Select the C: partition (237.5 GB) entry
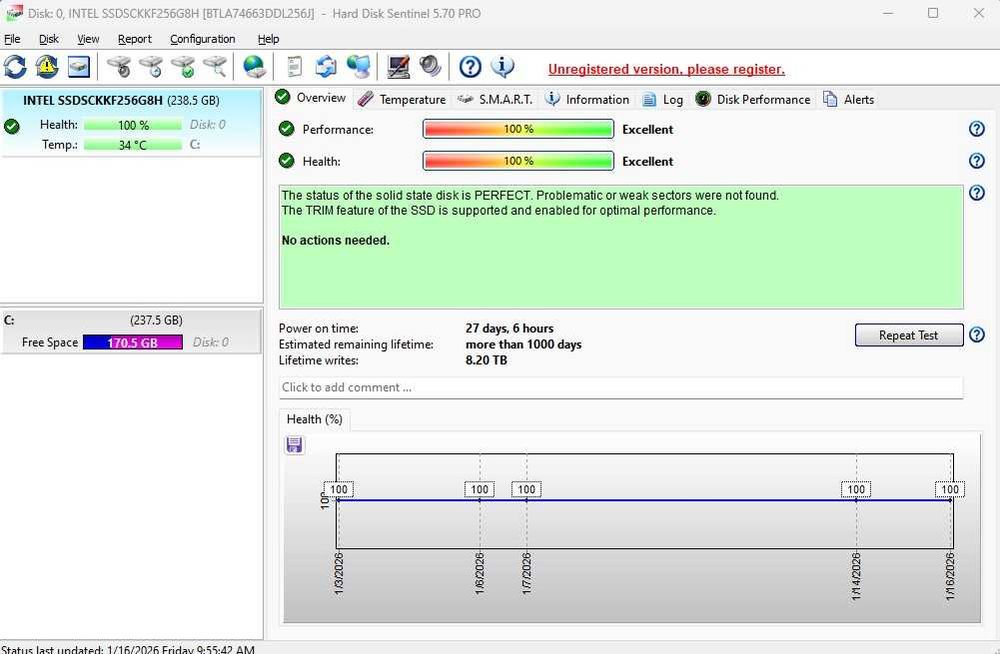Viewport: 1000px width, 654px height. 131,331
